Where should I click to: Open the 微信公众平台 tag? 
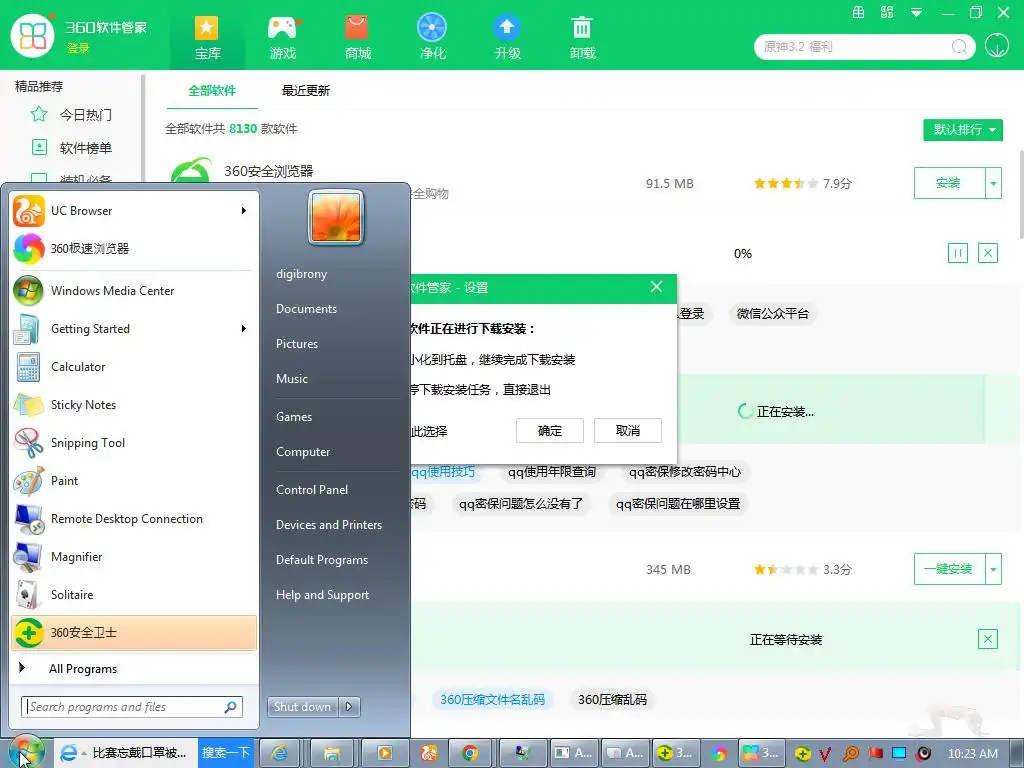click(x=773, y=313)
